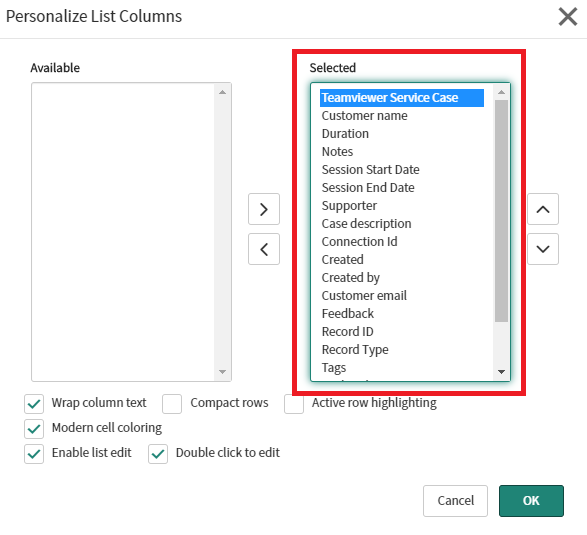Enable Active row highlighting checkbox
The height and width of the screenshot is (535, 587).
tap(294, 404)
